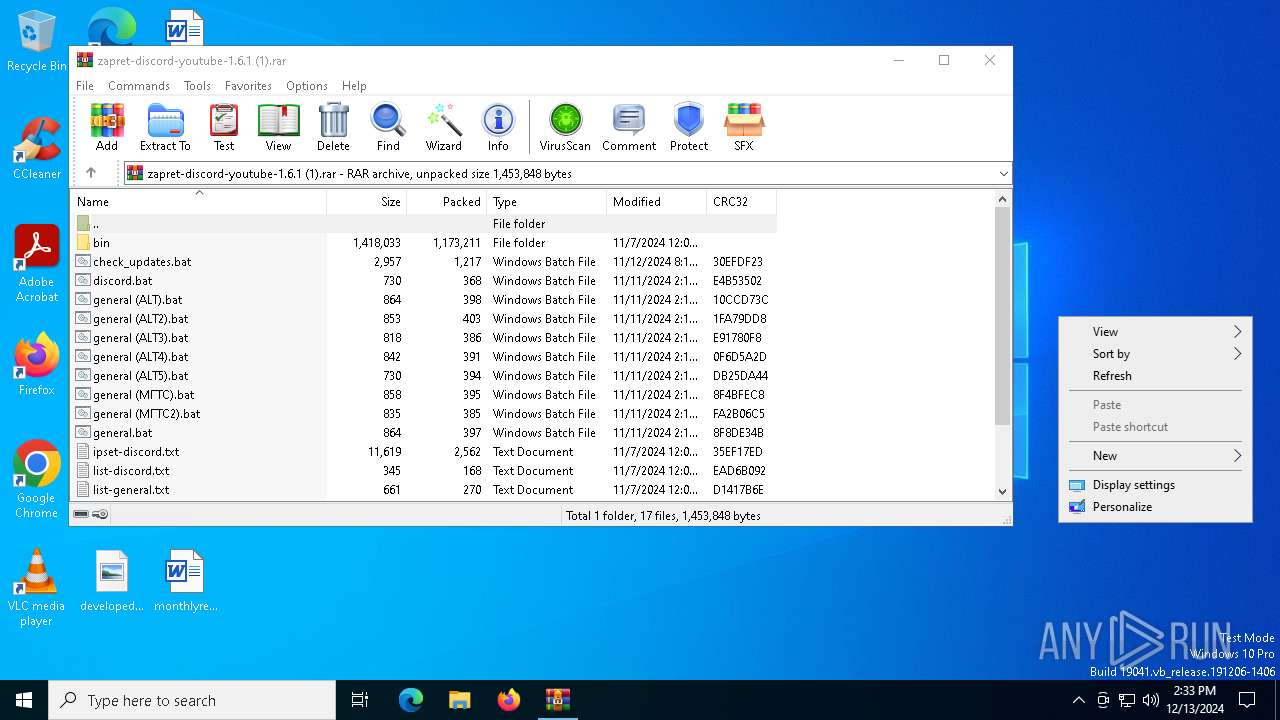This screenshot has width=1280, height=720.
Task: Click the Delete trash can icon
Action: pyautogui.click(x=333, y=127)
